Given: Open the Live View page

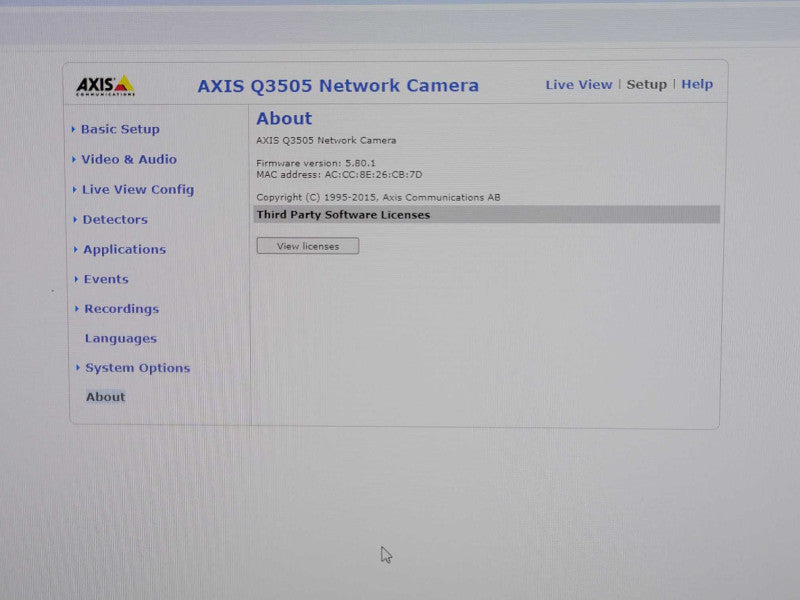Looking at the screenshot, I should point(579,85).
